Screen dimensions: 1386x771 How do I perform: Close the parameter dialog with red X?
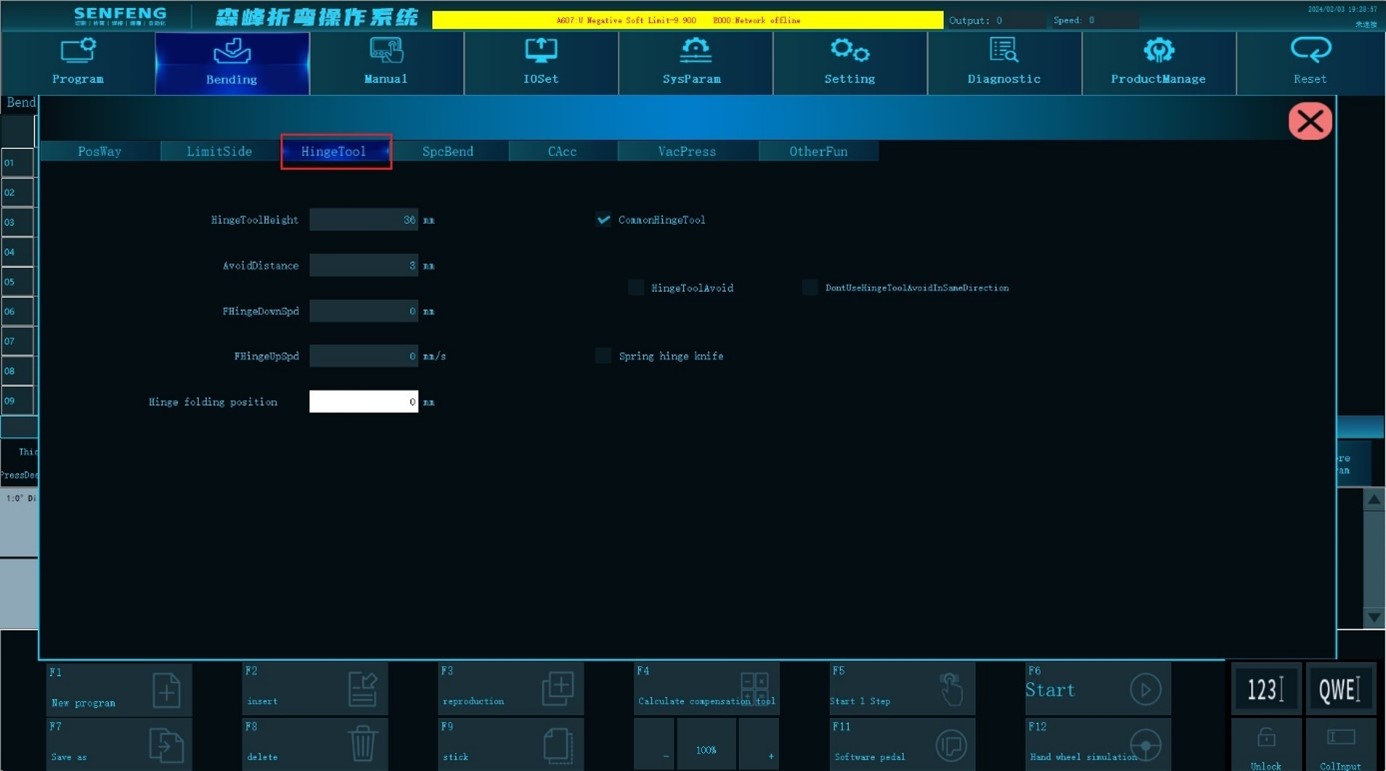[x=1310, y=121]
